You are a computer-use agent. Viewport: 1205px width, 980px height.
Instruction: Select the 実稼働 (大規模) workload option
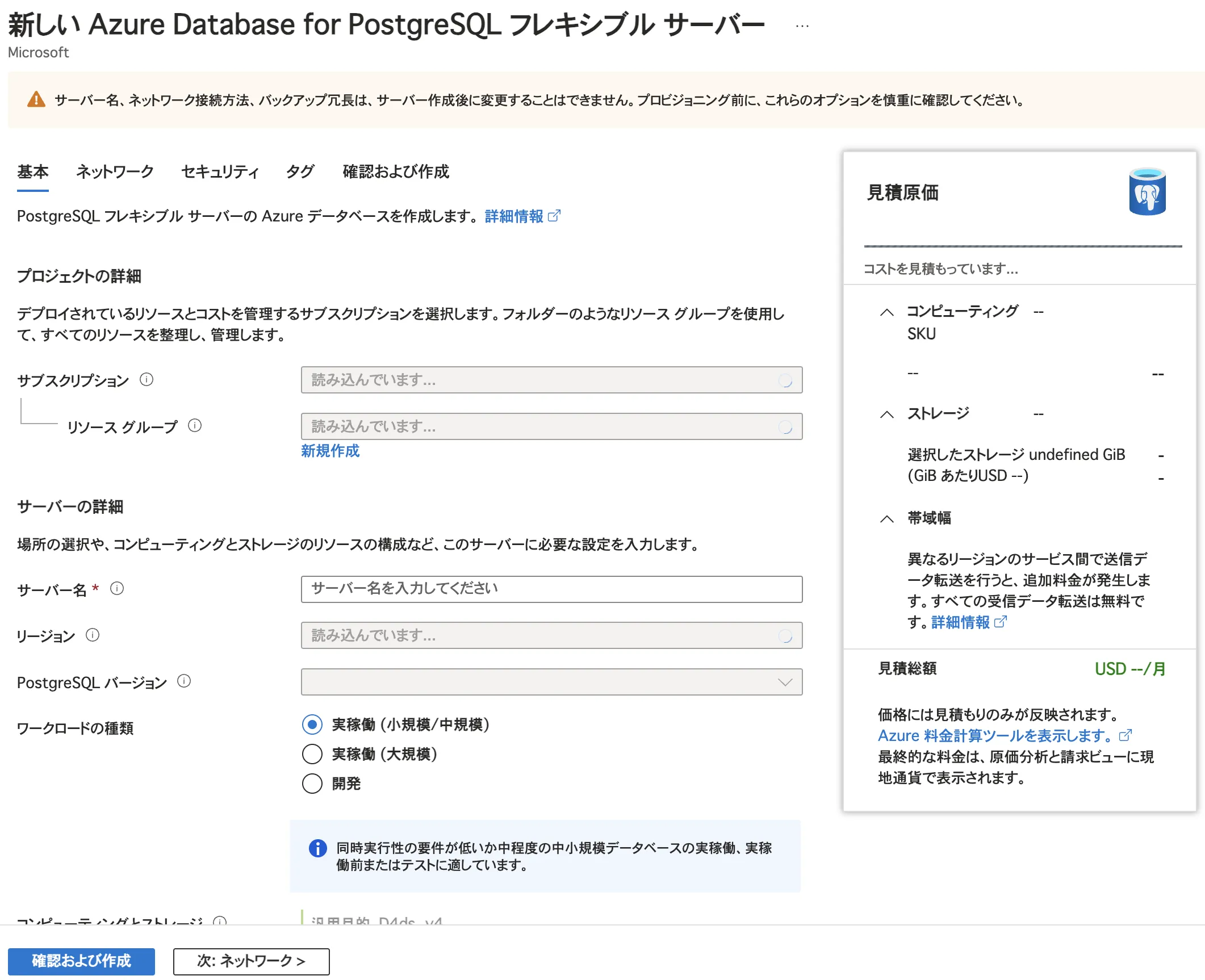[x=312, y=754]
